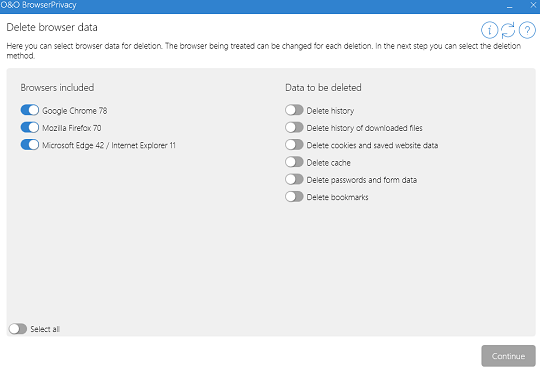Click the Continue button
Image resolution: width=540 pixels, height=371 pixels.
[508, 356]
